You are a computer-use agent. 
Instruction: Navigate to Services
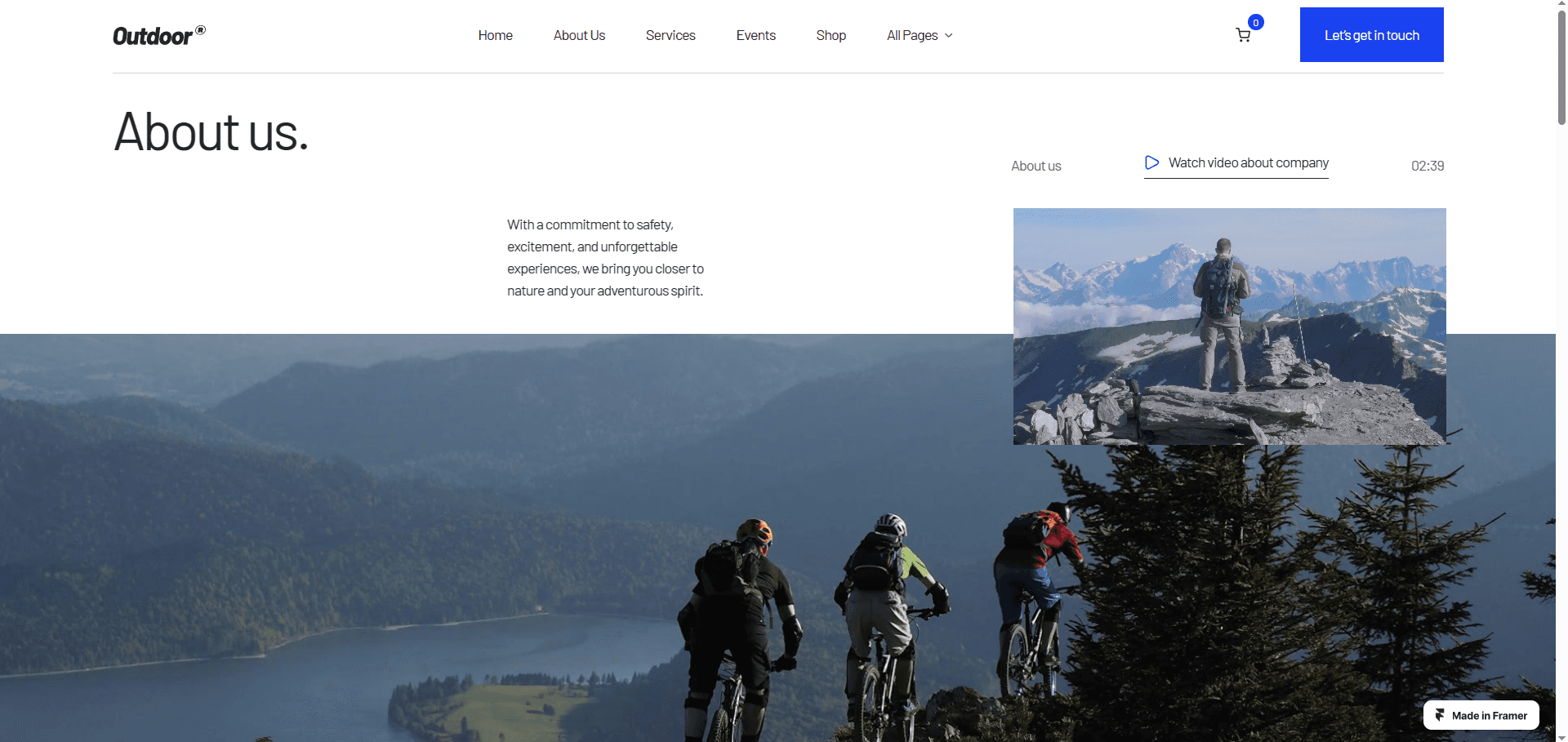[x=670, y=35]
